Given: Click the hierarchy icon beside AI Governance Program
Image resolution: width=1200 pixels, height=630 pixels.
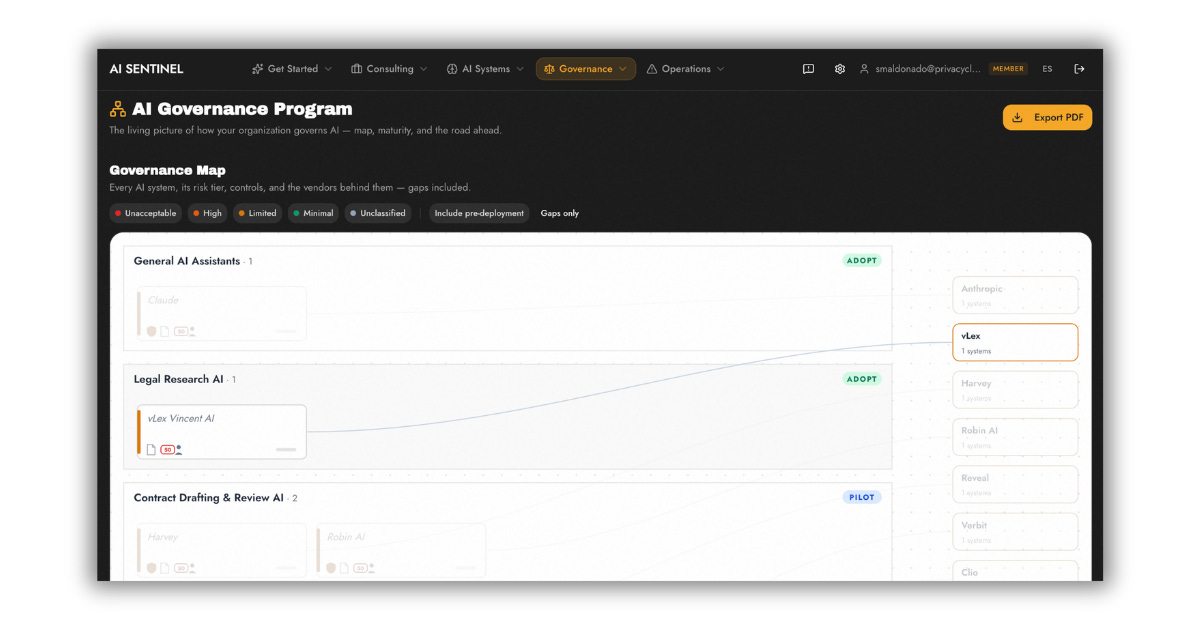Looking at the screenshot, I should pos(118,109).
